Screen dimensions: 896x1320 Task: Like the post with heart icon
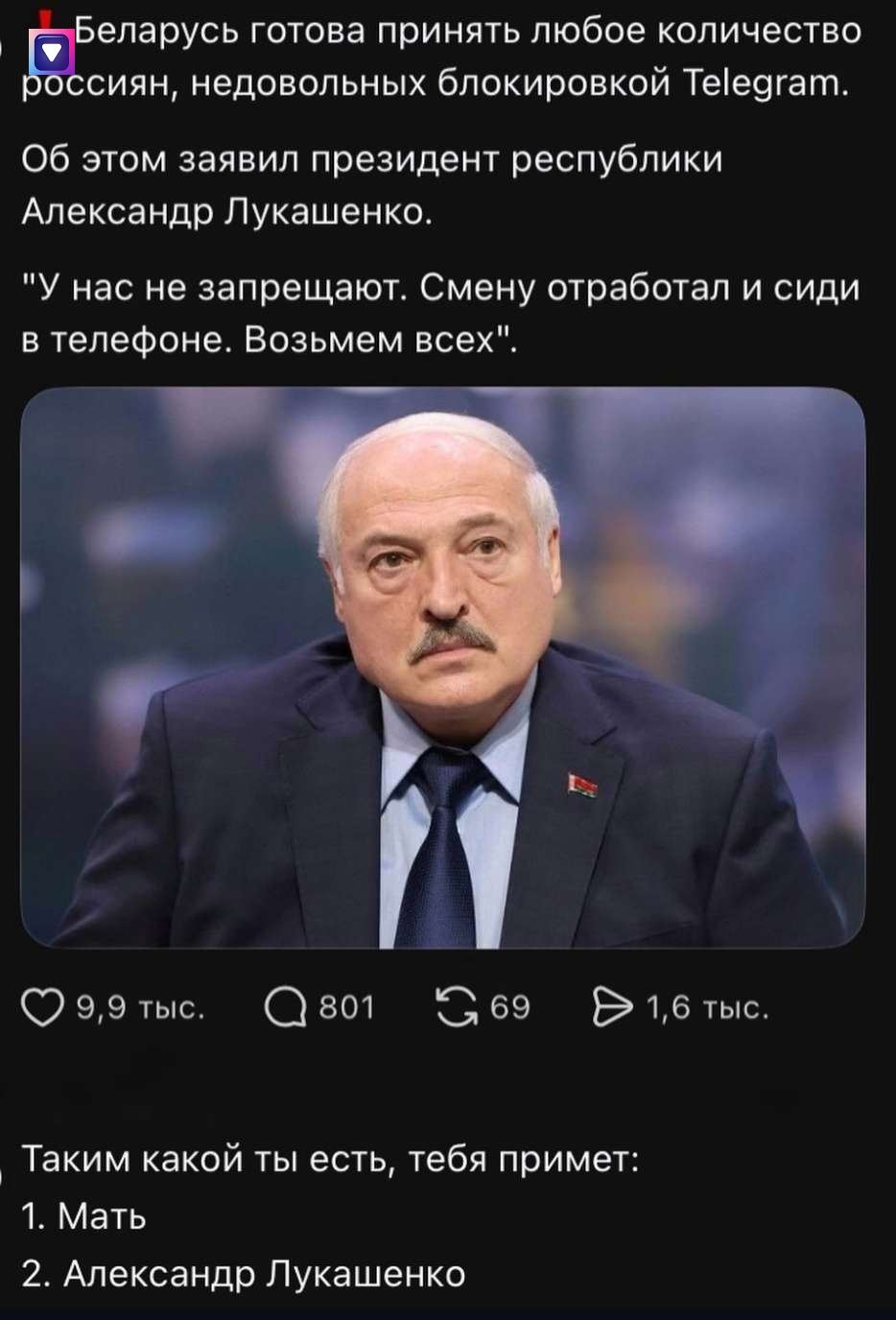[x=42, y=1007]
